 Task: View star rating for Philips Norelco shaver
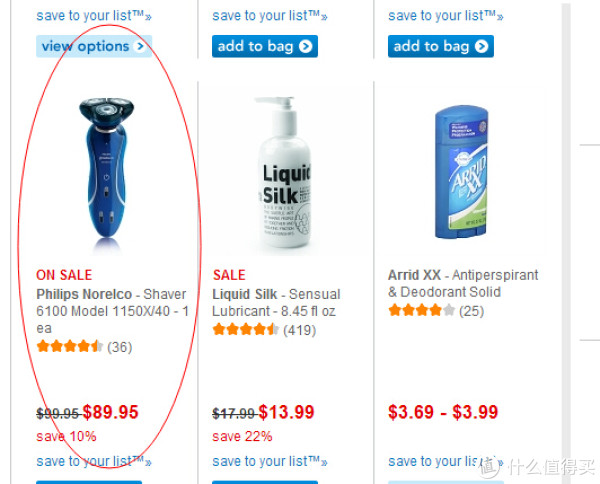pyautogui.click(x=70, y=347)
